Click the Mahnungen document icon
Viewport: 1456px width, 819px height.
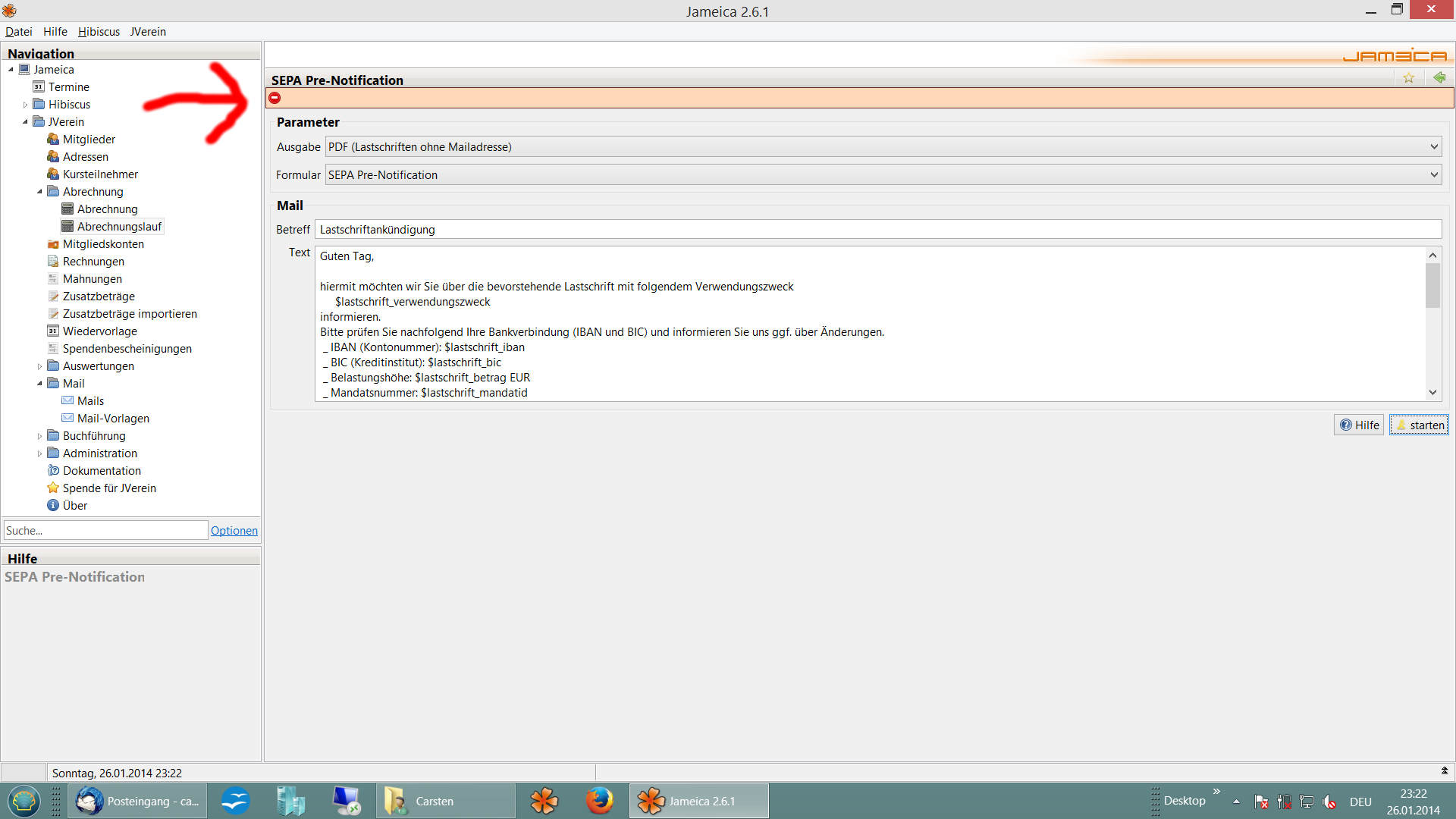click(x=53, y=279)
